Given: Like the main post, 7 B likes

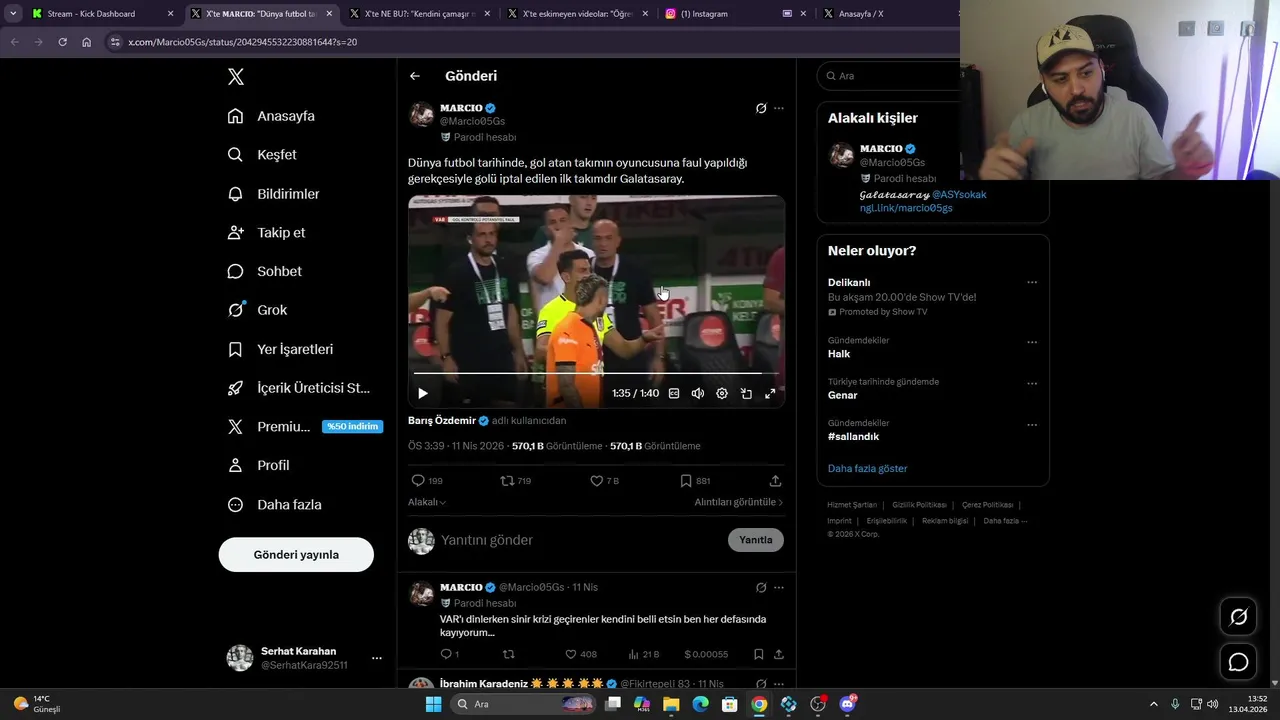Looking at the screenshot, I should click(604, 481).
